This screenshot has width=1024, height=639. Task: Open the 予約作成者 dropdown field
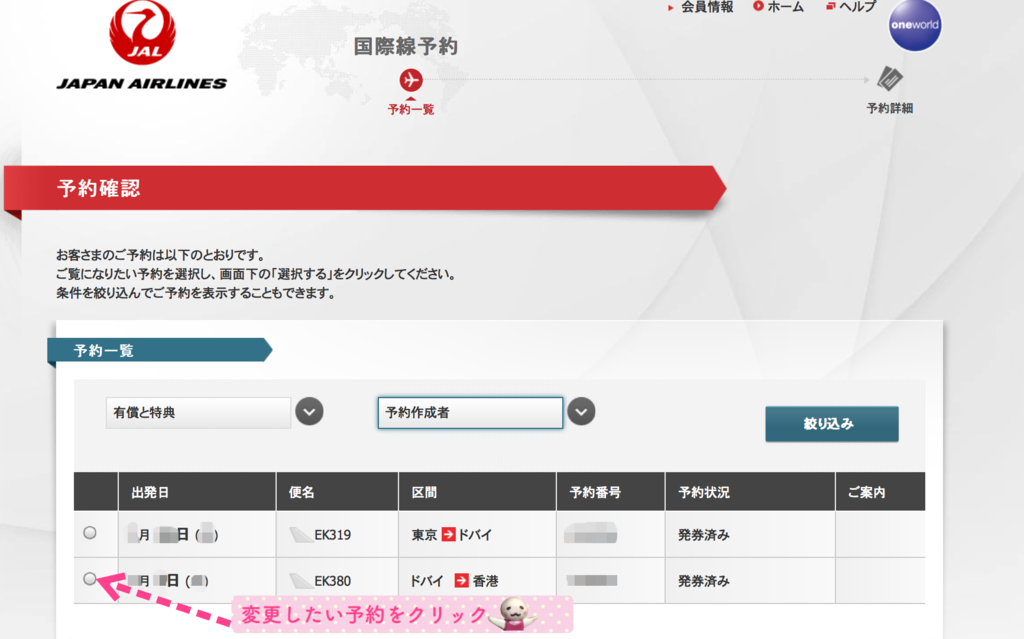click(x=470, y=413)
